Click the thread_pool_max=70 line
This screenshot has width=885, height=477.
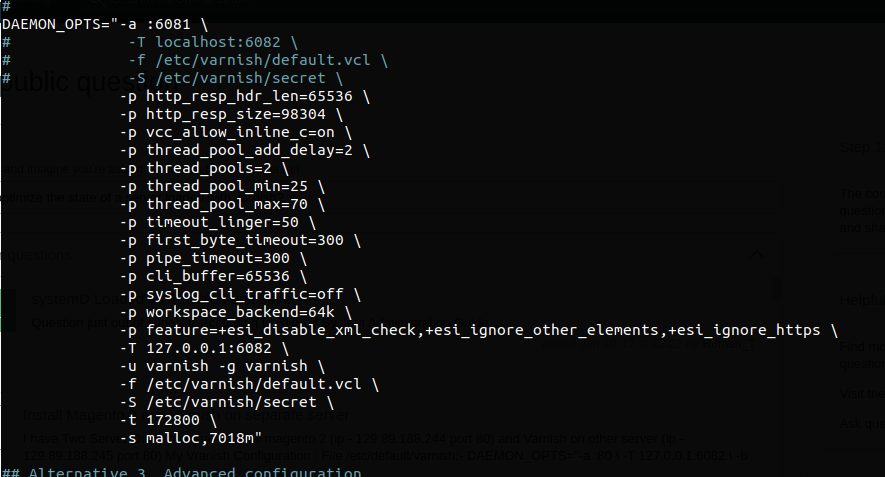(222, 204)
